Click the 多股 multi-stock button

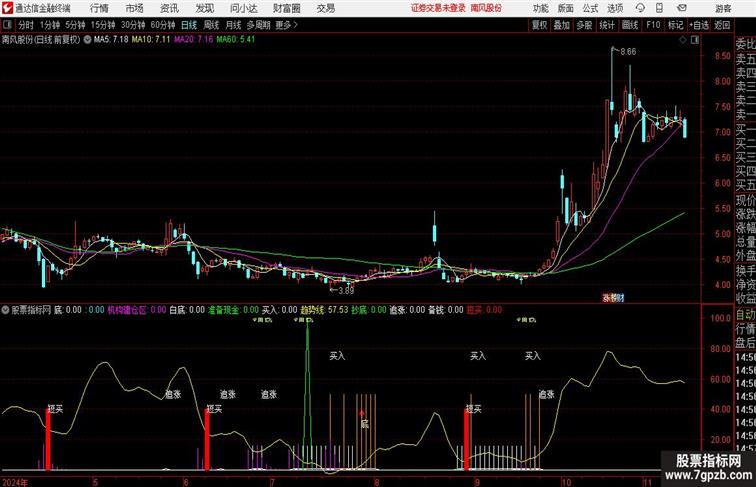(584, 25)
